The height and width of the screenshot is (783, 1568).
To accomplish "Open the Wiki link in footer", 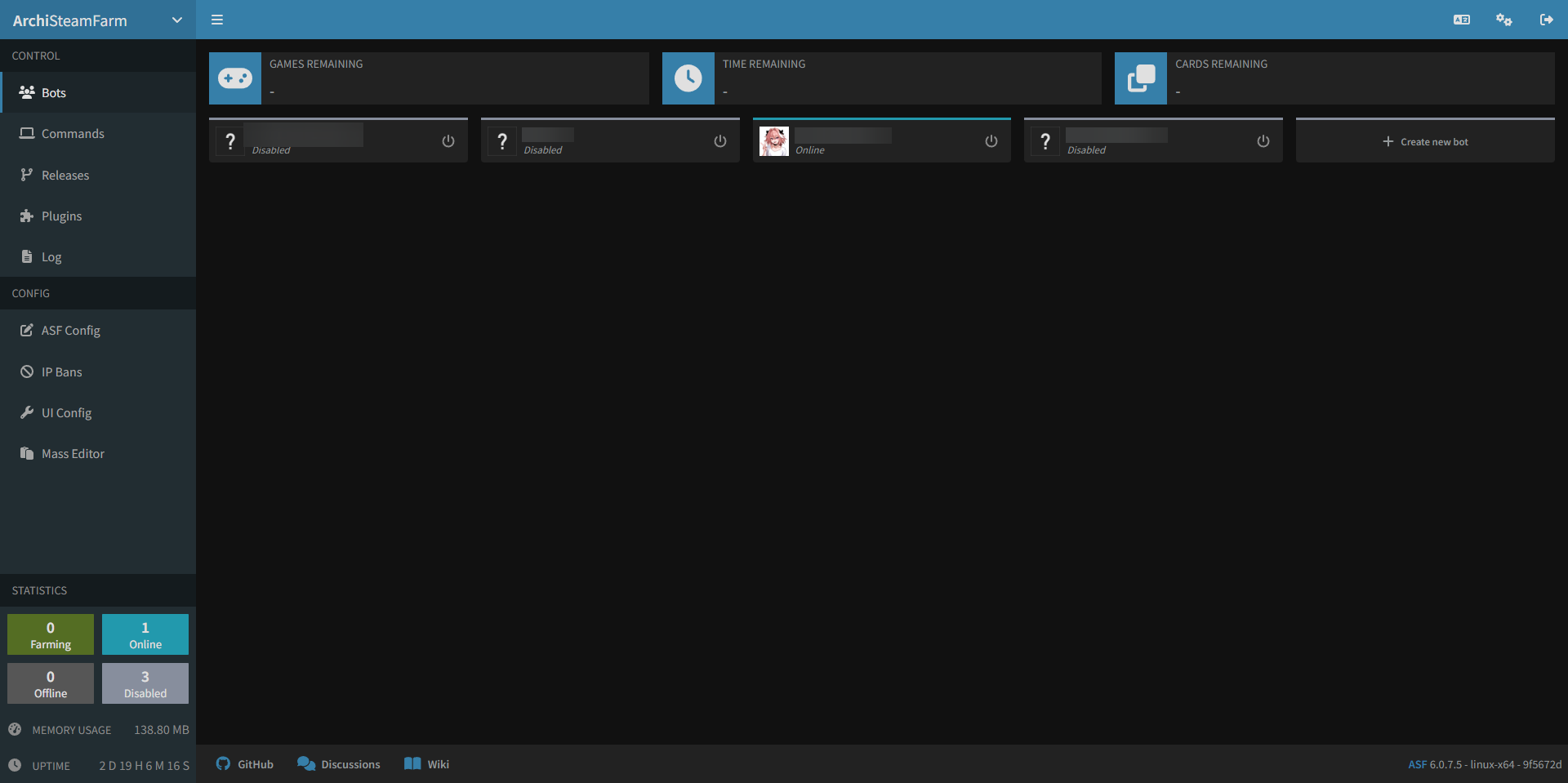I will [426, 764].
